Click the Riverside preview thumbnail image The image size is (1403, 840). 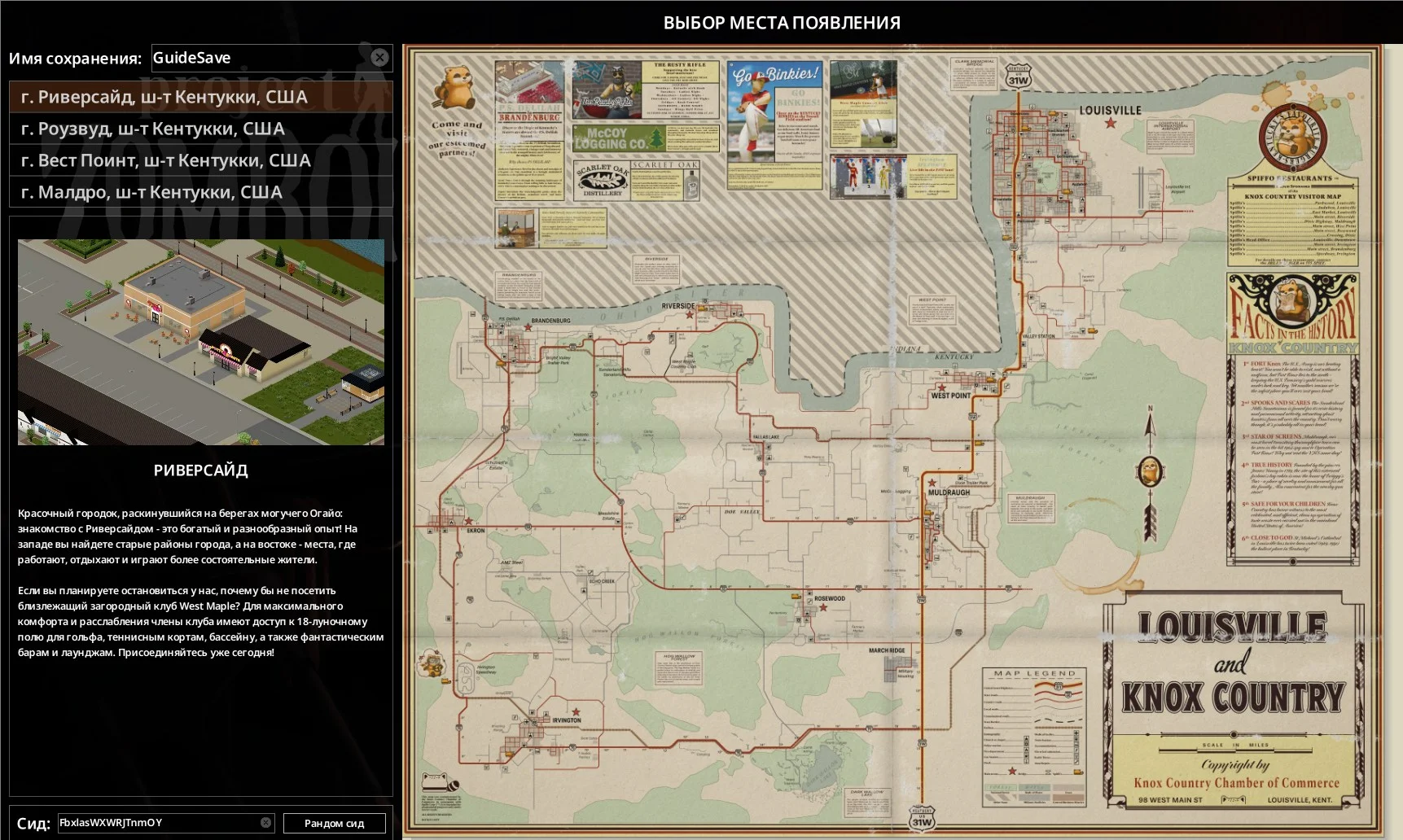pos(201,342)
